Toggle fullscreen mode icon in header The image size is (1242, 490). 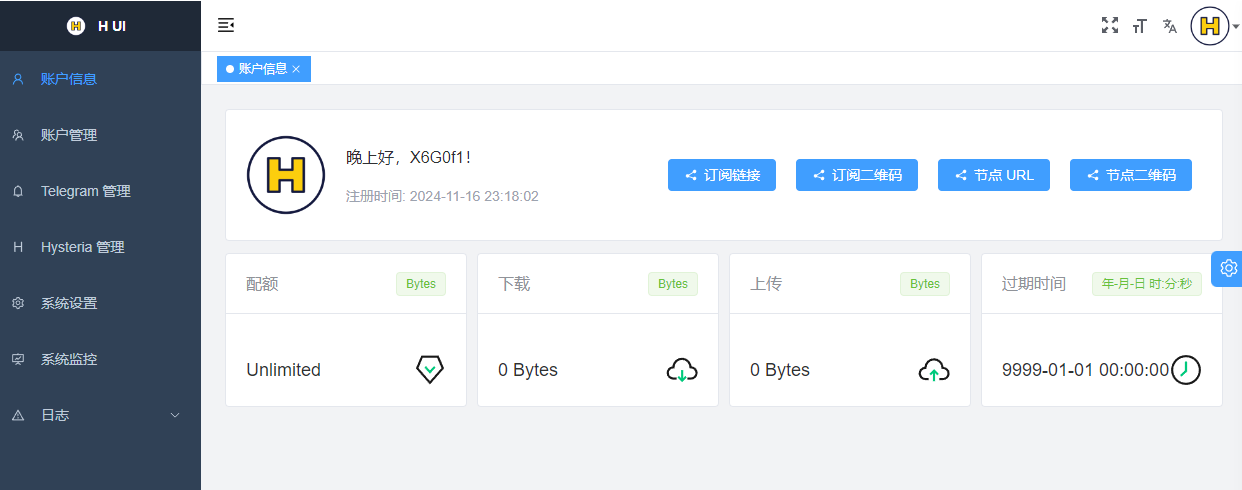(x=1109, y=26)
